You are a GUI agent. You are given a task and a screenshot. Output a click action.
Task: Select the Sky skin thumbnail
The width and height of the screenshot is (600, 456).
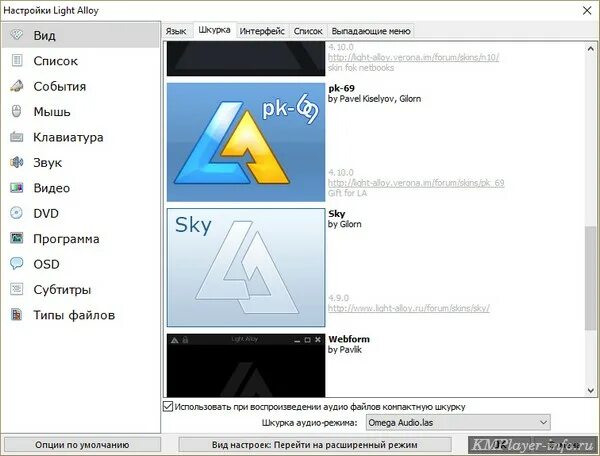coord(246,267)
